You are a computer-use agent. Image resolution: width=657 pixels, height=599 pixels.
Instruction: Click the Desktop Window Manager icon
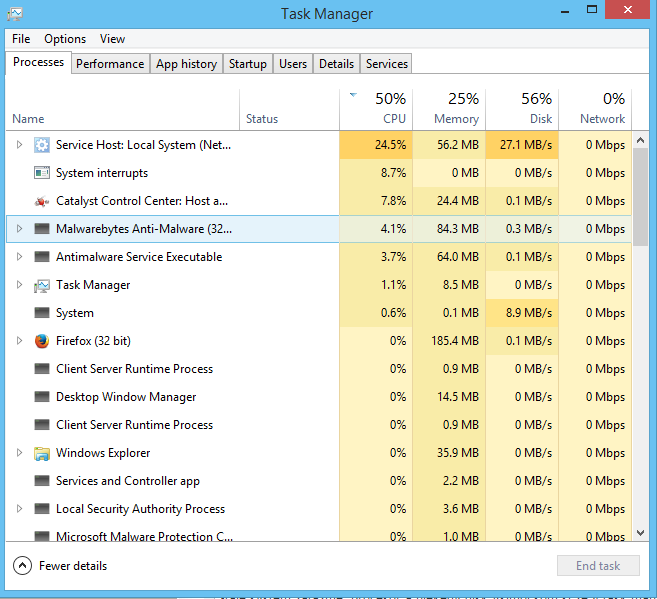click(x=41, y=397)
